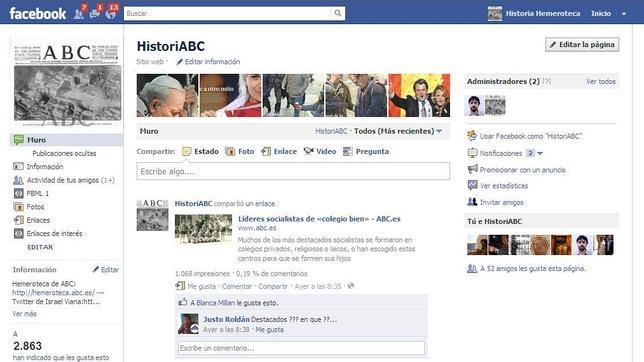Click the Escribe algo status box
This screenshot has width=644, height=362.
click(293, 171)
